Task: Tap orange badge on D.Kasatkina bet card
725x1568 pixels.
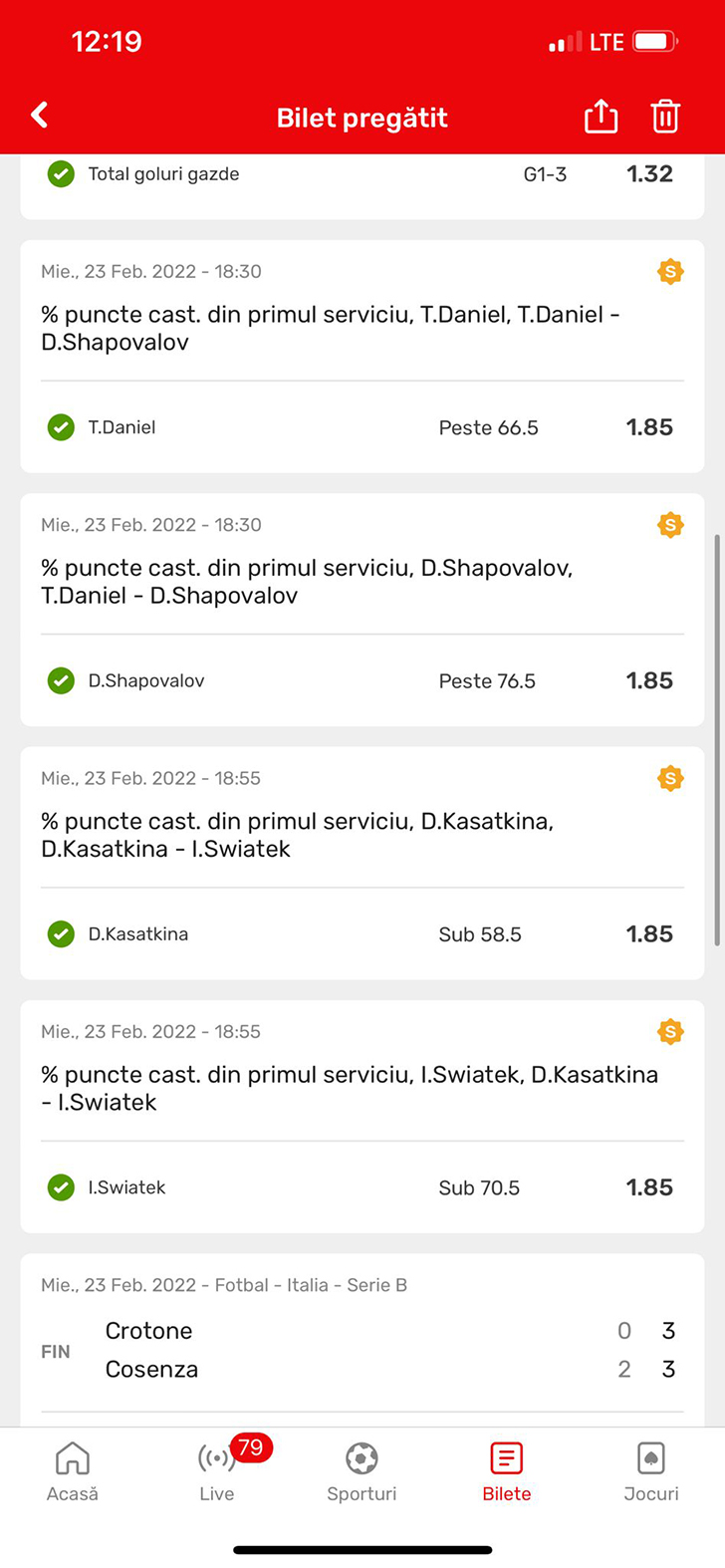Action: coord(670,778)
